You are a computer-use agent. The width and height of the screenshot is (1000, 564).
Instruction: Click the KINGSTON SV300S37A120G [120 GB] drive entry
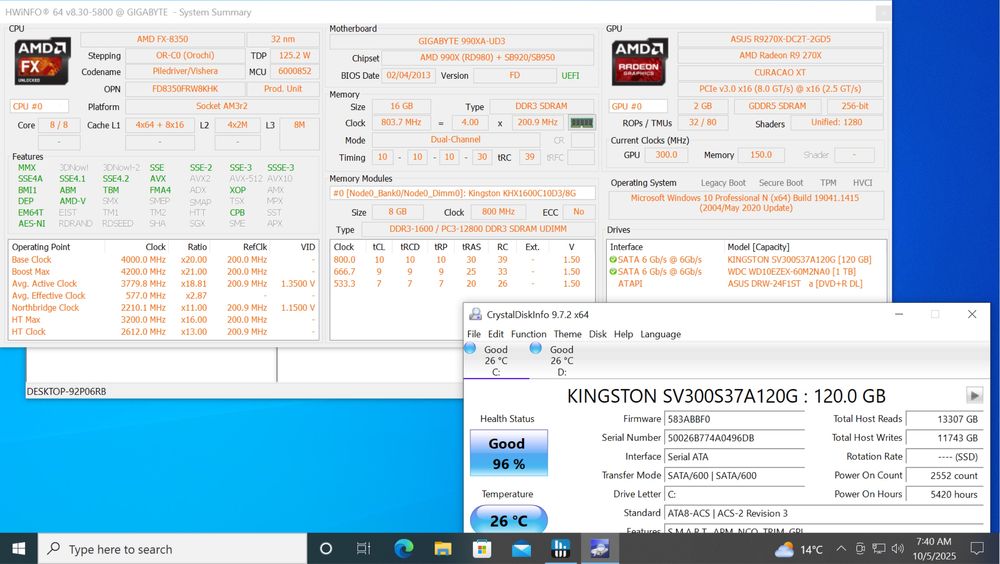[799, 260]
